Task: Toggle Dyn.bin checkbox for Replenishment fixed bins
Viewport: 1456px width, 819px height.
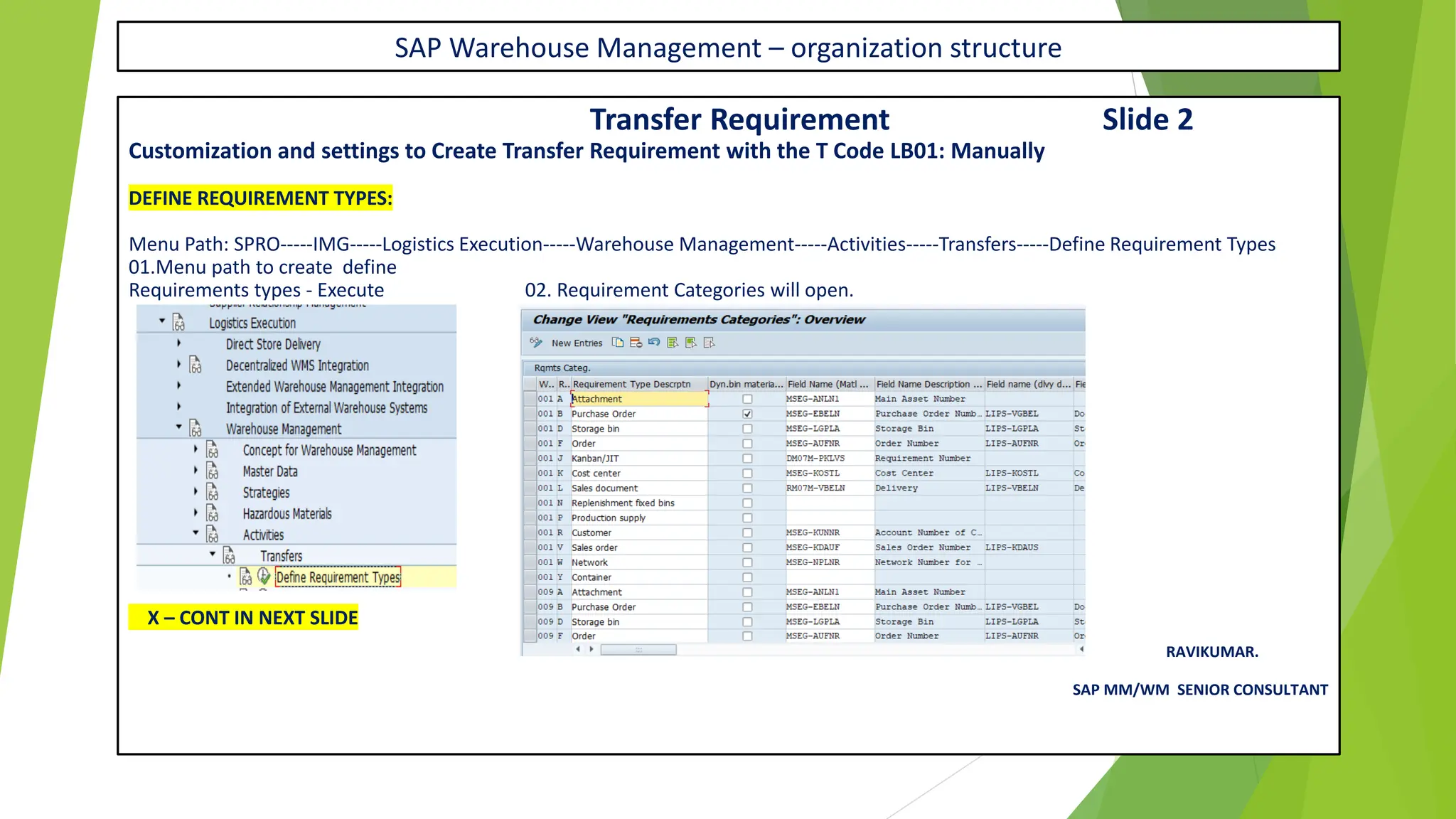Action: point(747,503)
